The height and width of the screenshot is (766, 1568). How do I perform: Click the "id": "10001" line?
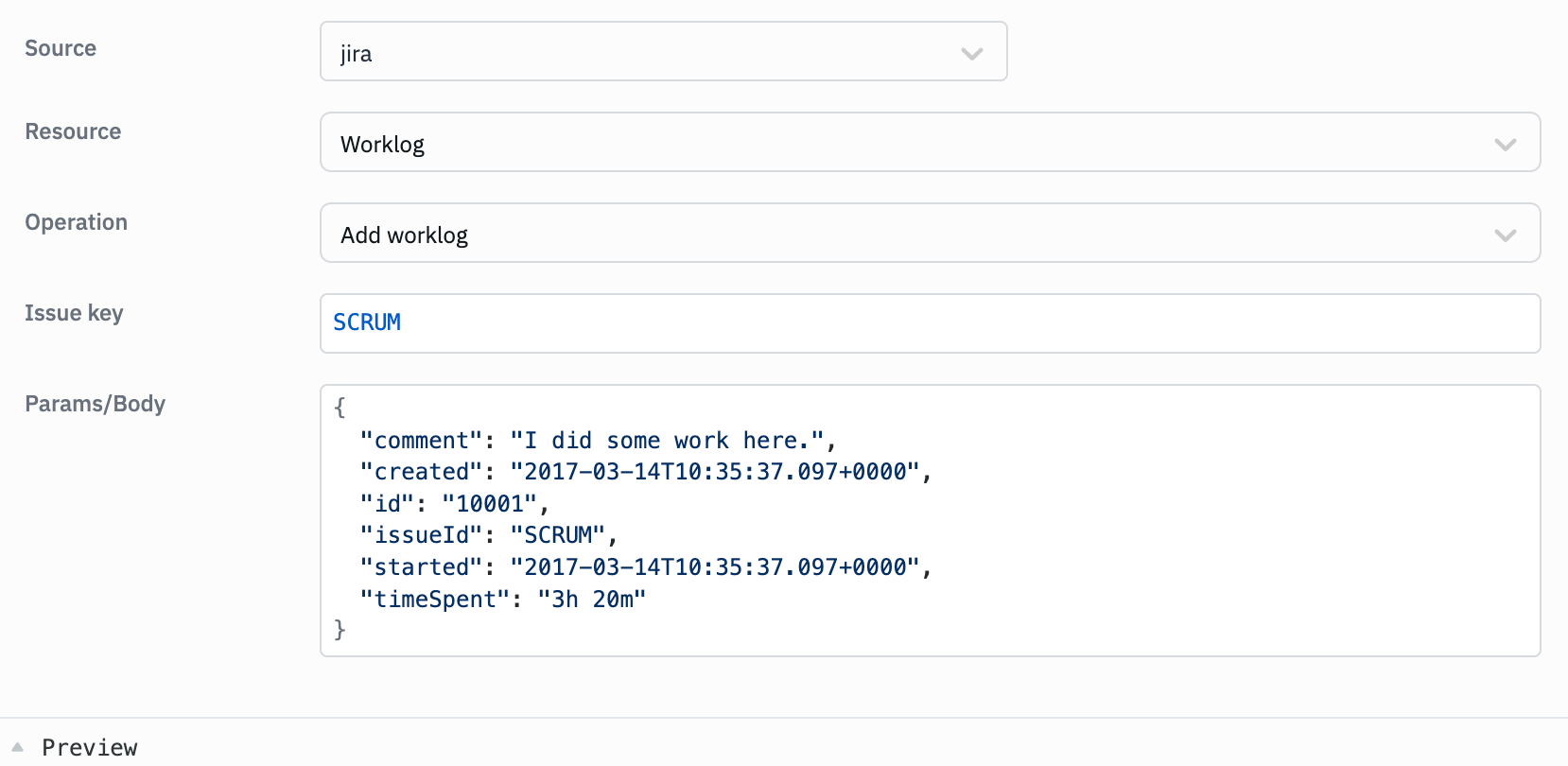pos(454,504)
